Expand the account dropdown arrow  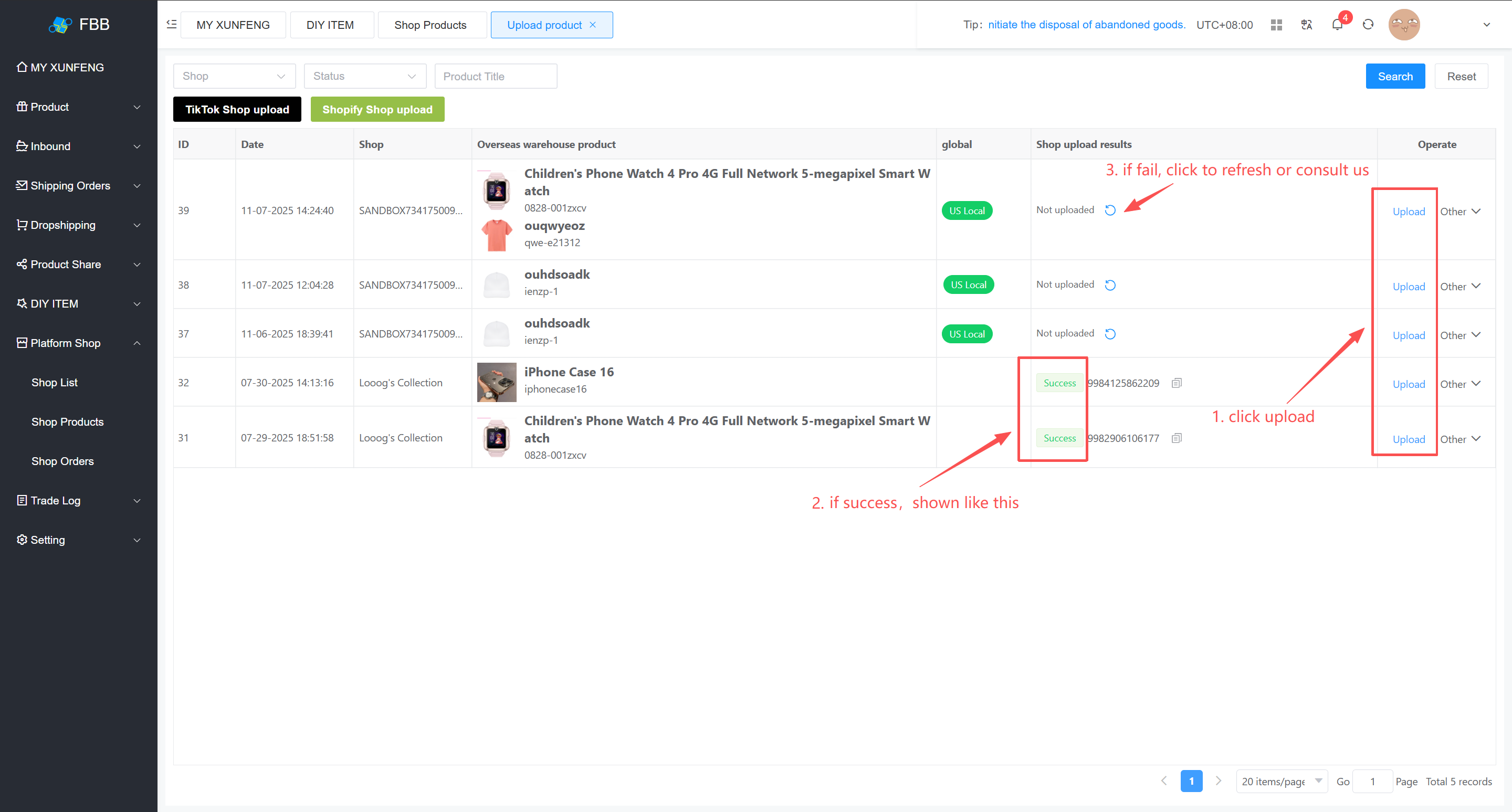(1487, 25)
